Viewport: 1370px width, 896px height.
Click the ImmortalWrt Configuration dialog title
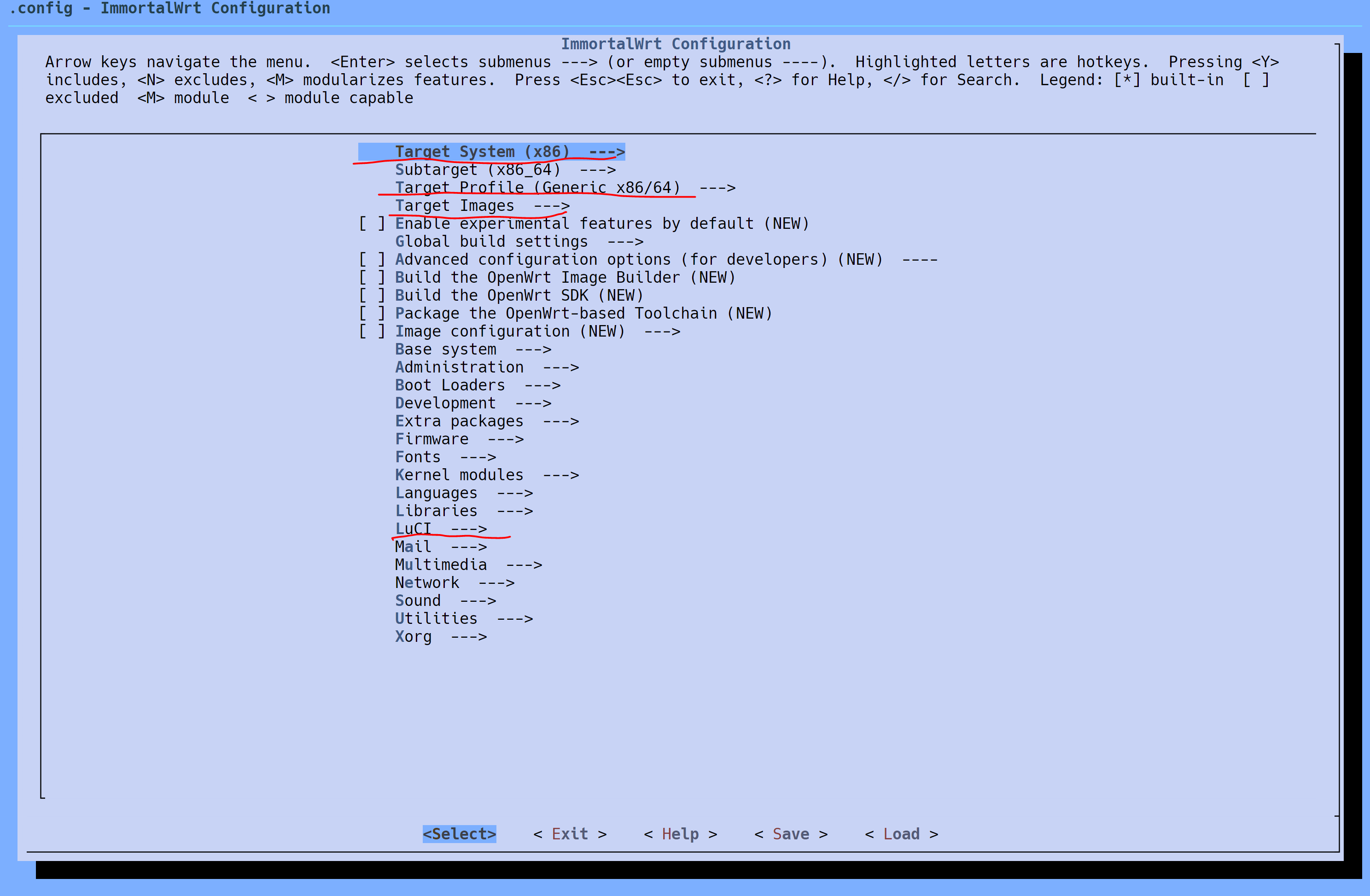pos(676,44)
